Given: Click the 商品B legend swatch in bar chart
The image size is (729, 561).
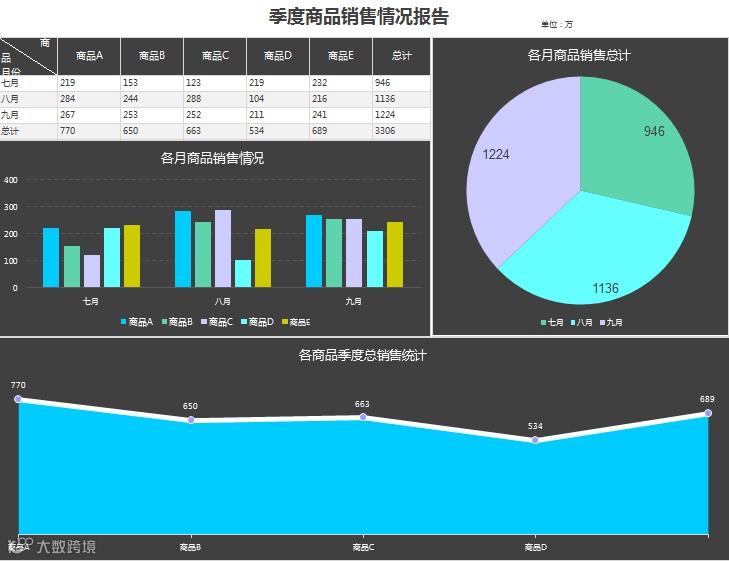Looking at the screenshot, I should click(164, 322).
